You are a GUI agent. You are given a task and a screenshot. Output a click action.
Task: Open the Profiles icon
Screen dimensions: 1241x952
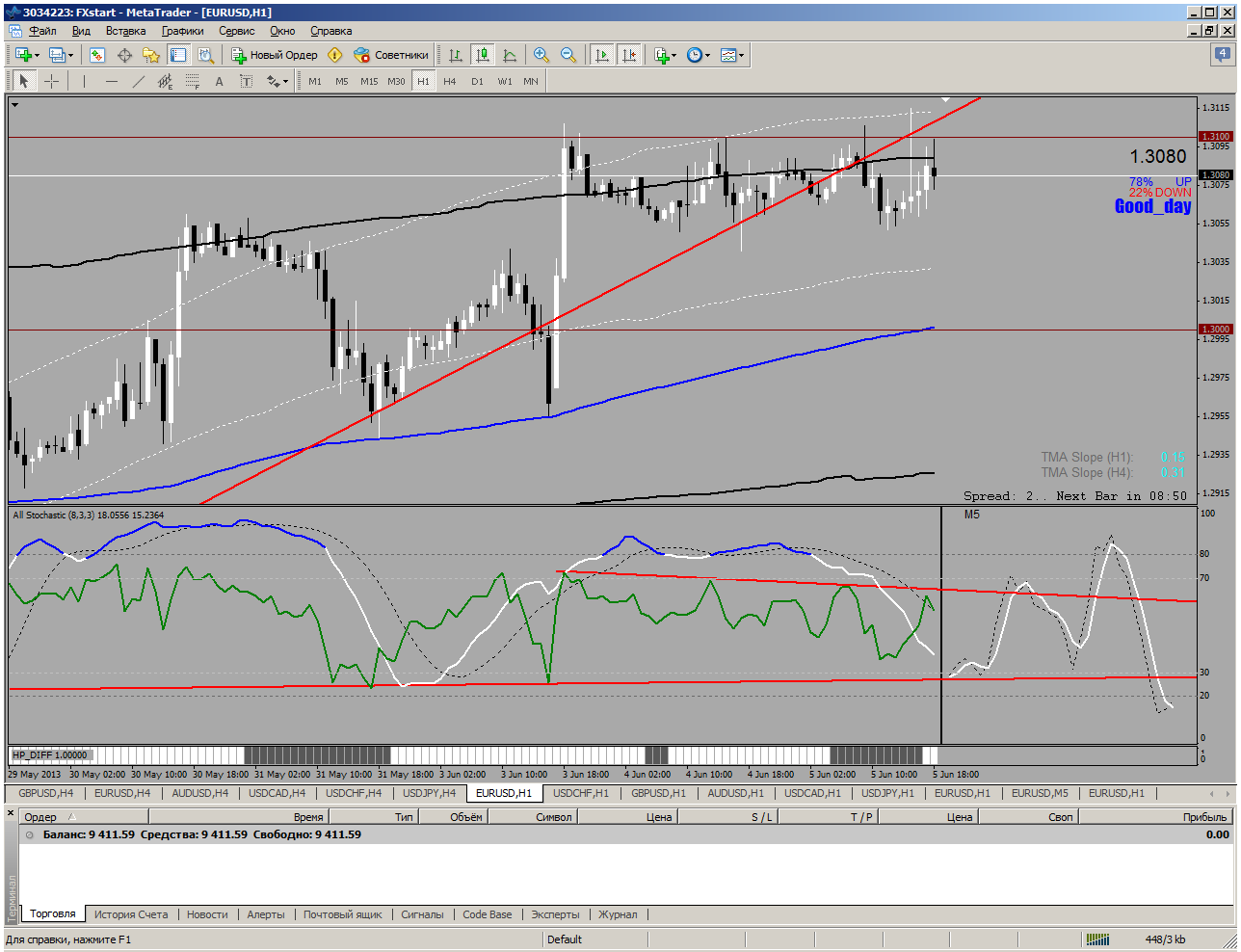[x=57, y=55]
